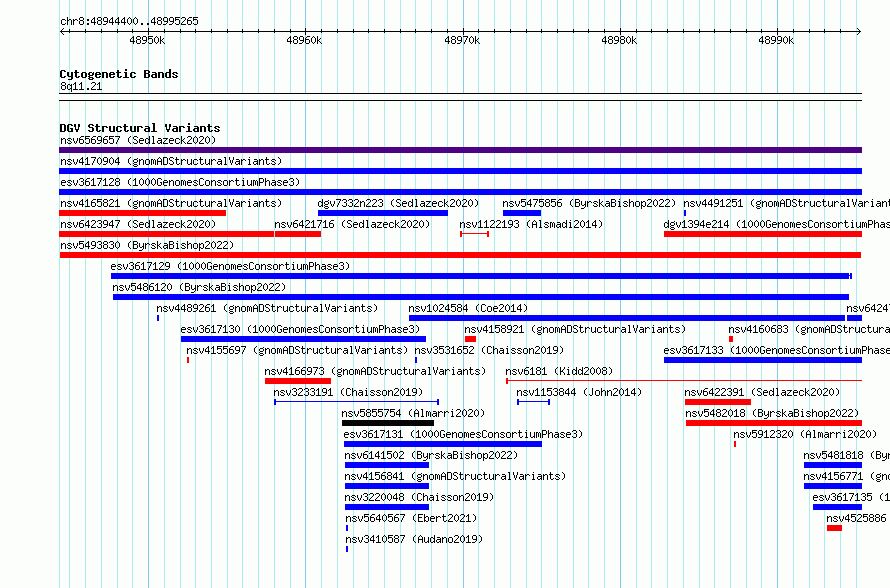Click the black nsv5855754 variant bar
Image resolution: width=890 pixels, height=588 pixels.
tap(388, 423)
